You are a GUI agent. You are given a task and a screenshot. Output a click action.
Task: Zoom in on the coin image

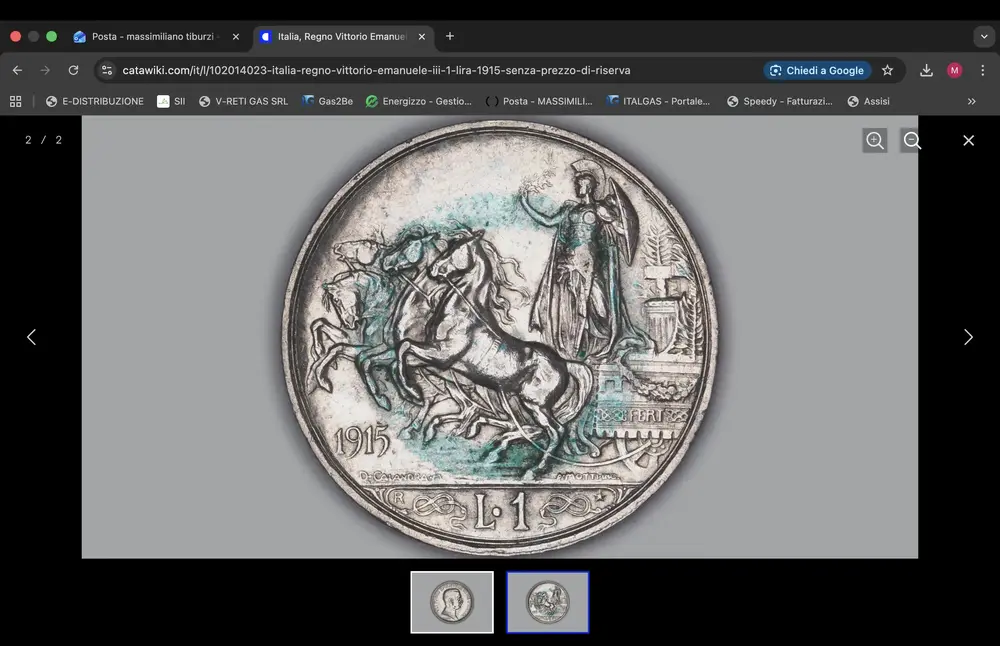pyautogui.click(x=874, y=140)
